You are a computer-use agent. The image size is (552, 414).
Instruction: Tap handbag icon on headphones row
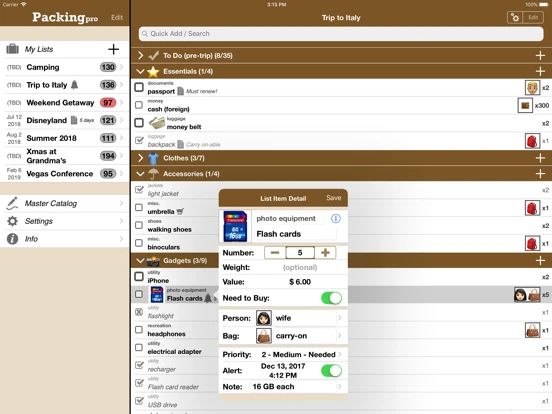532,330
